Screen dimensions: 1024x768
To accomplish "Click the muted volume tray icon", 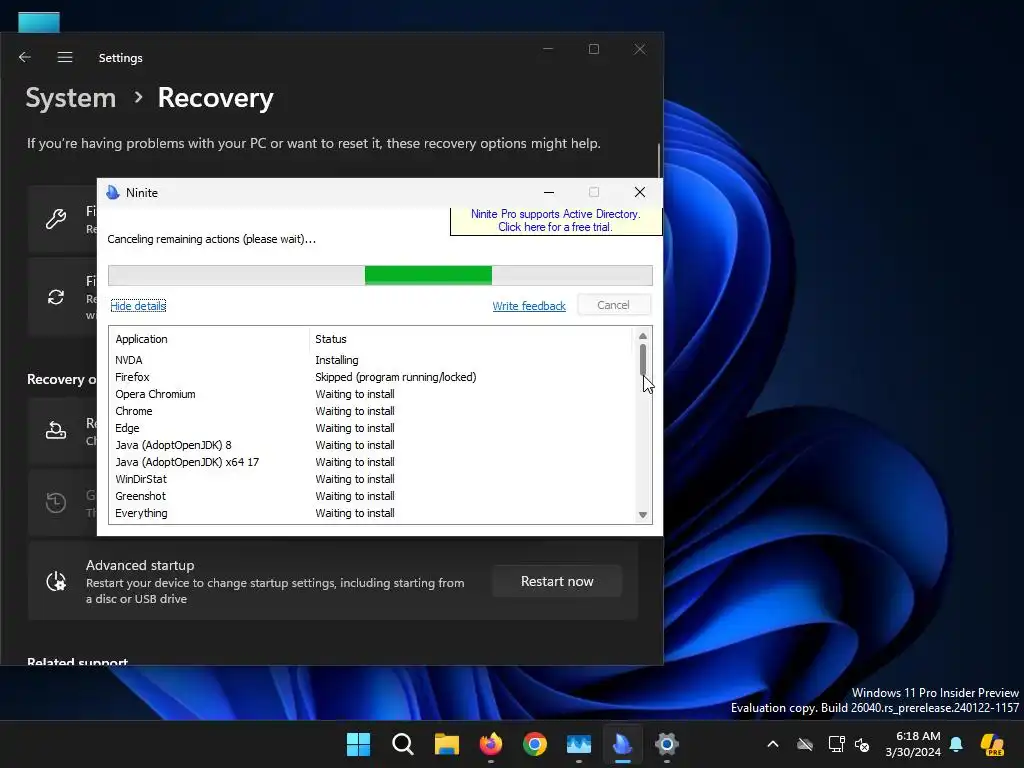I will [x=862, y=744].
